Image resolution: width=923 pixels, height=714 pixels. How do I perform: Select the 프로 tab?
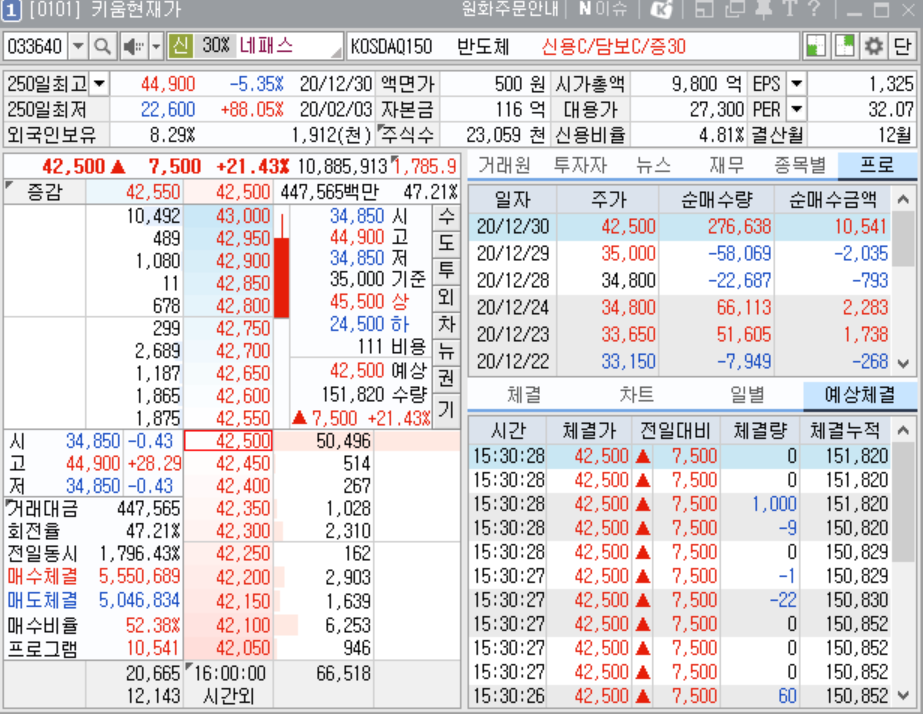click(876, 165)
